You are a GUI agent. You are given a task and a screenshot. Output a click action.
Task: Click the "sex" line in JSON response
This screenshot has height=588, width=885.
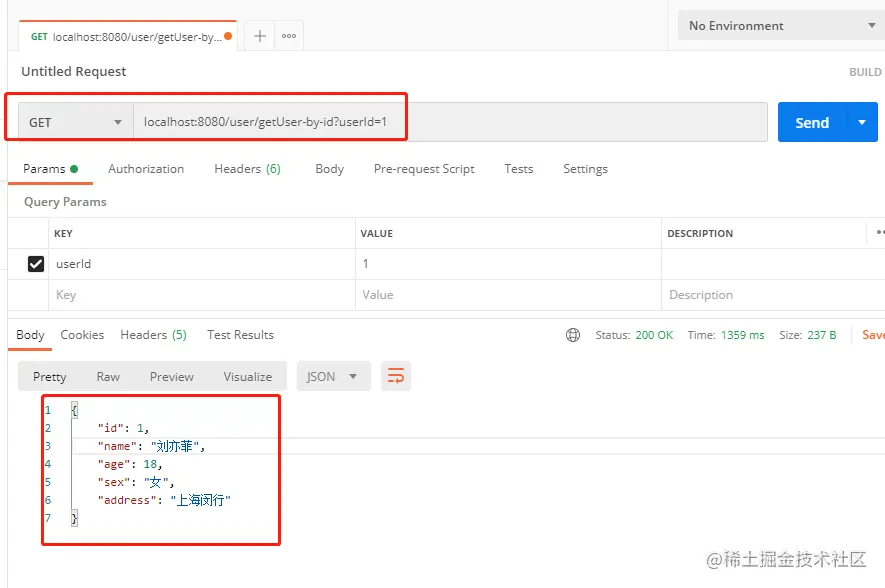pyautogui.click(x=136, y=482)
